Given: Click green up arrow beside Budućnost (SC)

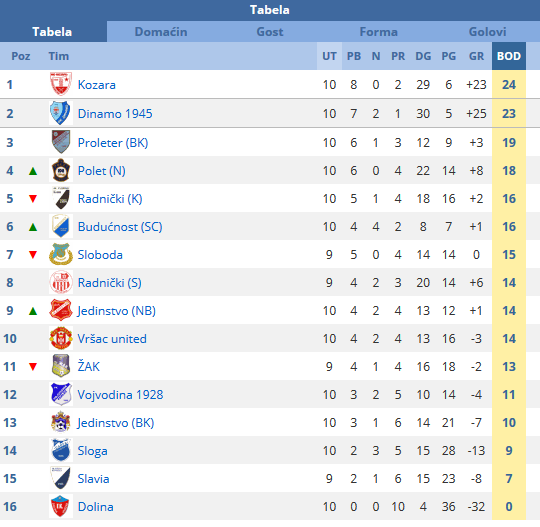Looking at the screenshot, I should point(33,227).
